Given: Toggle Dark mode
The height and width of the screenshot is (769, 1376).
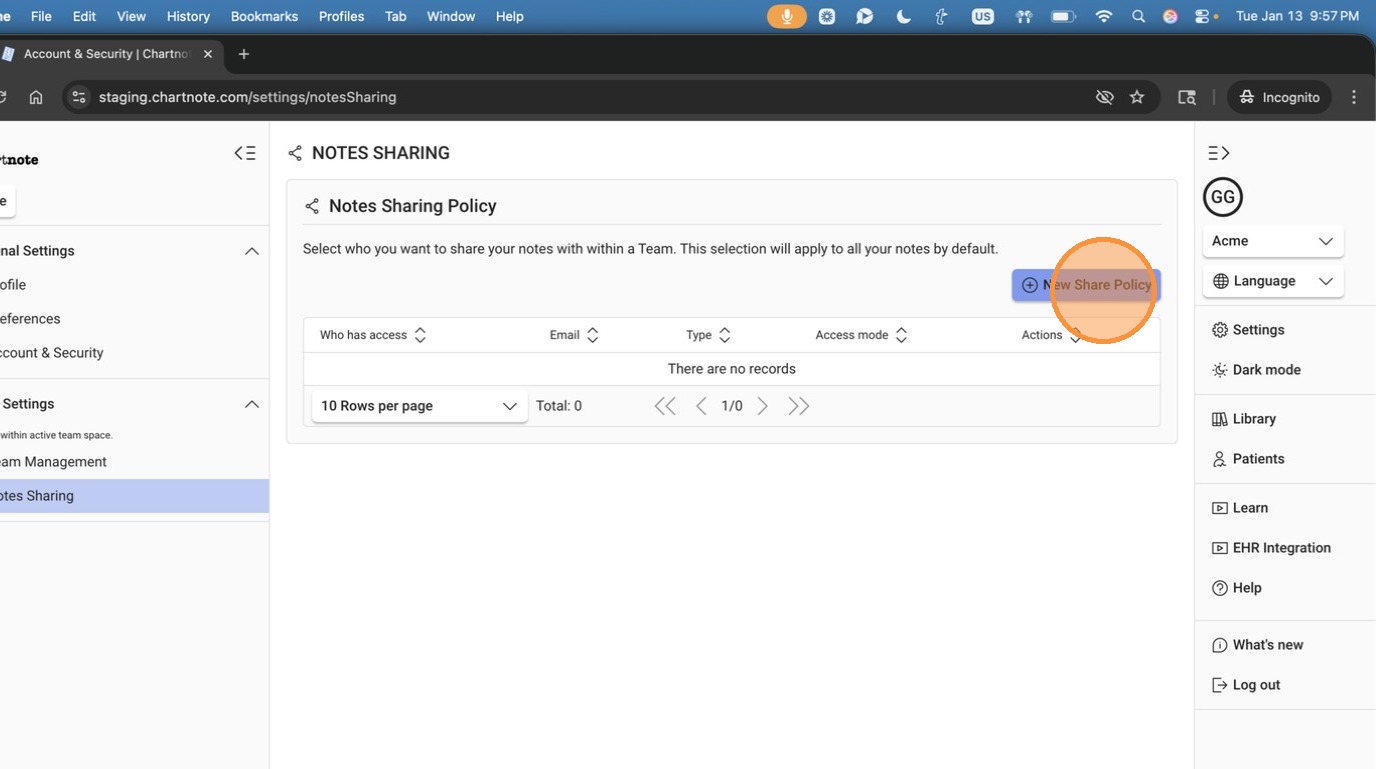Looking at the screenshot, I should [1256, 370].
